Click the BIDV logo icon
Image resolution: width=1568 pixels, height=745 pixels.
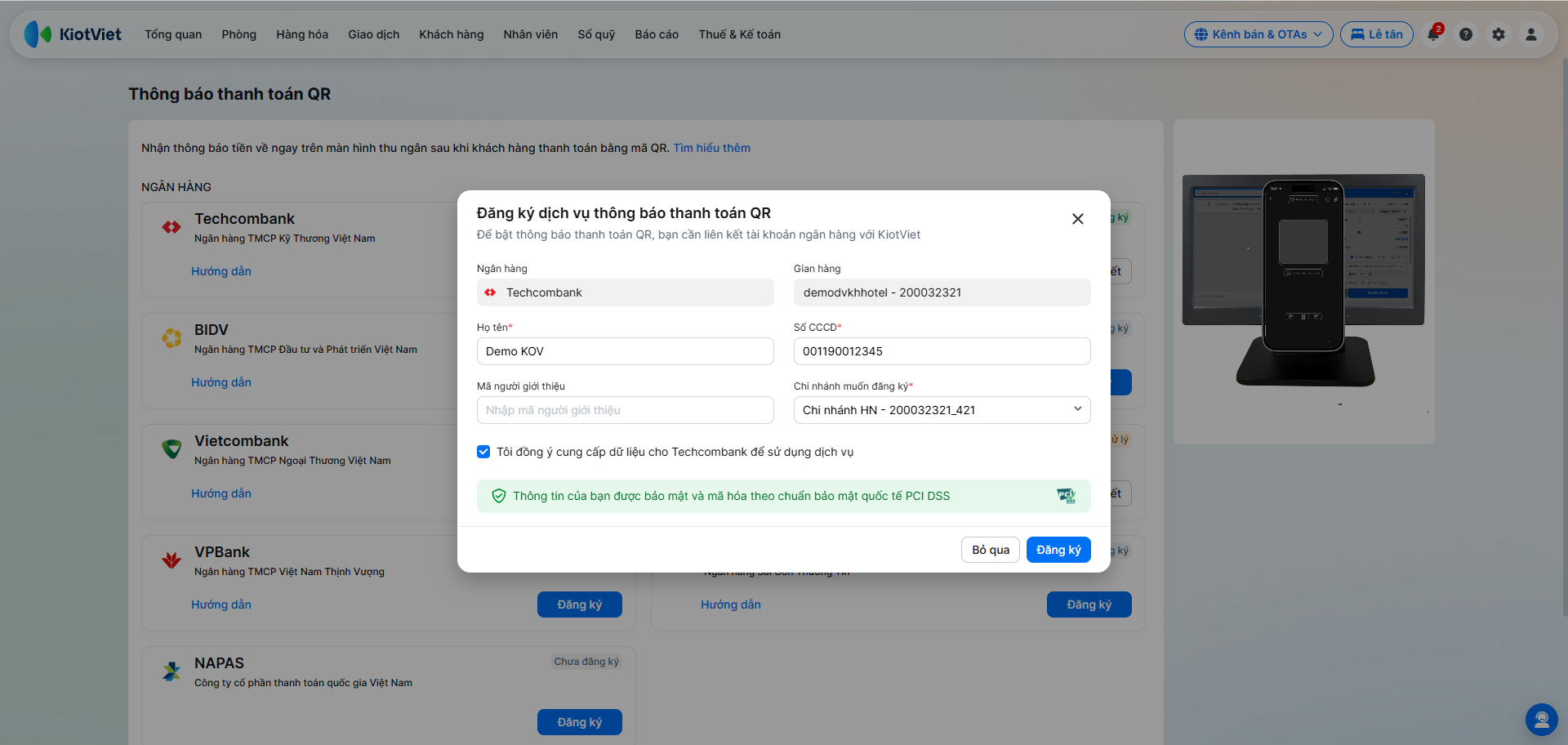[x=171, y=337]
